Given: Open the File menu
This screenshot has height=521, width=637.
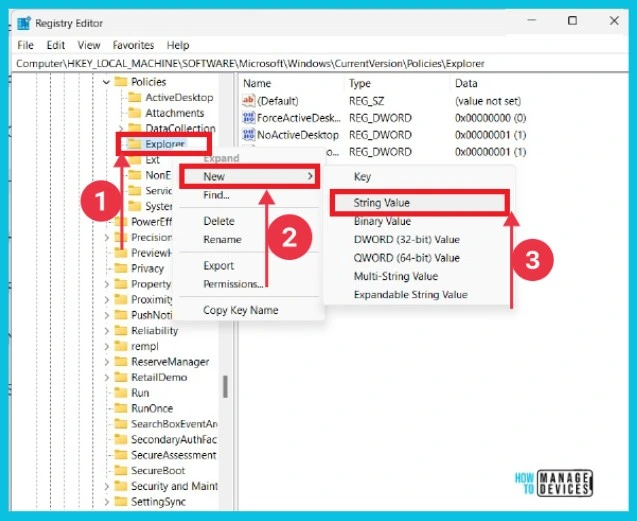Looking at the screenshot, I should click(25, 45).
